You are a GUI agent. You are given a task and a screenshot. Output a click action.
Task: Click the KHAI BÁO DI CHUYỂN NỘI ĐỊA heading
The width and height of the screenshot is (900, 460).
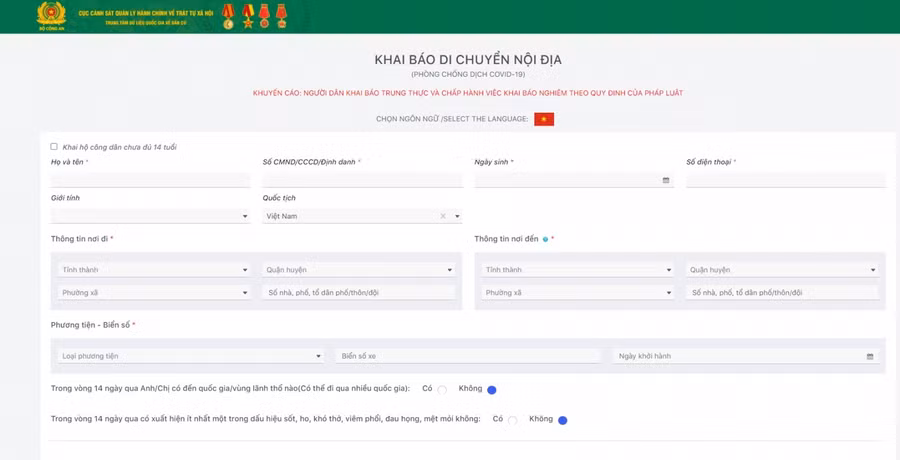tap(468, 60)
